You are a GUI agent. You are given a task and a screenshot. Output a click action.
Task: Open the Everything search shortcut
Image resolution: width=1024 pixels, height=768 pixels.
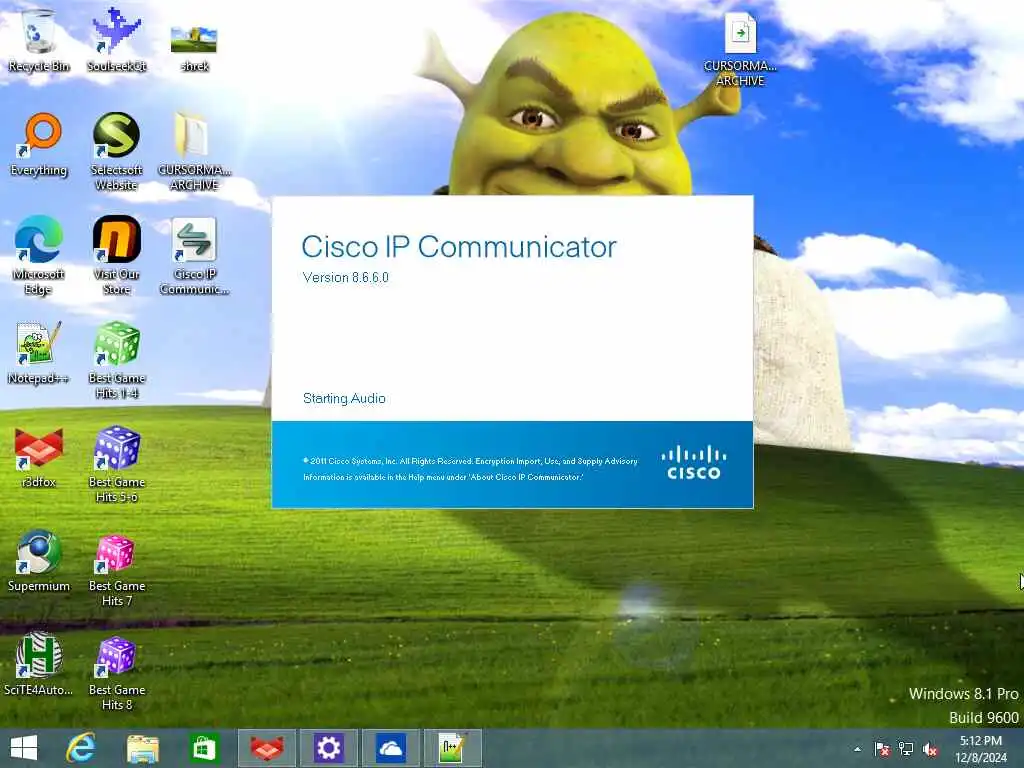(x=39, y=145)
